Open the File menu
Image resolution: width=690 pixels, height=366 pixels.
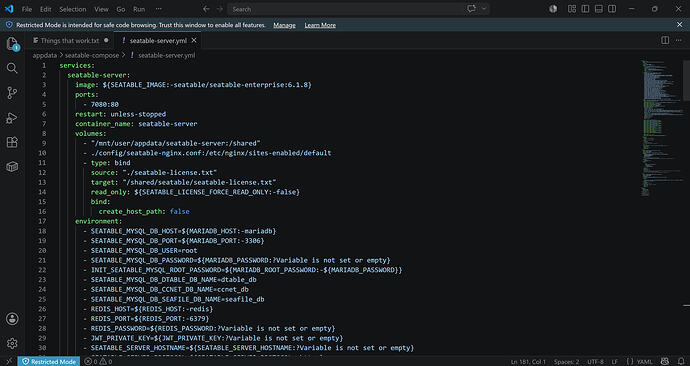coord(27,9)
